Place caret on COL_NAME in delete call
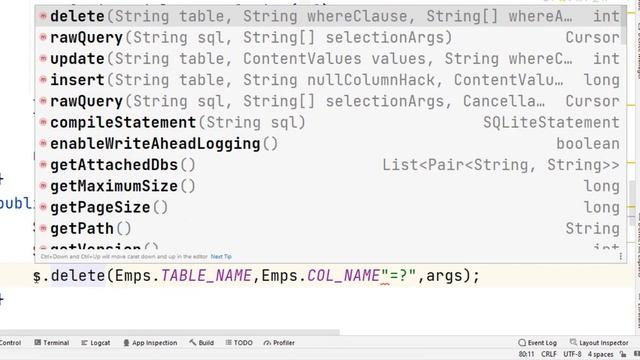Screen dimensions: 640x360 343,276
